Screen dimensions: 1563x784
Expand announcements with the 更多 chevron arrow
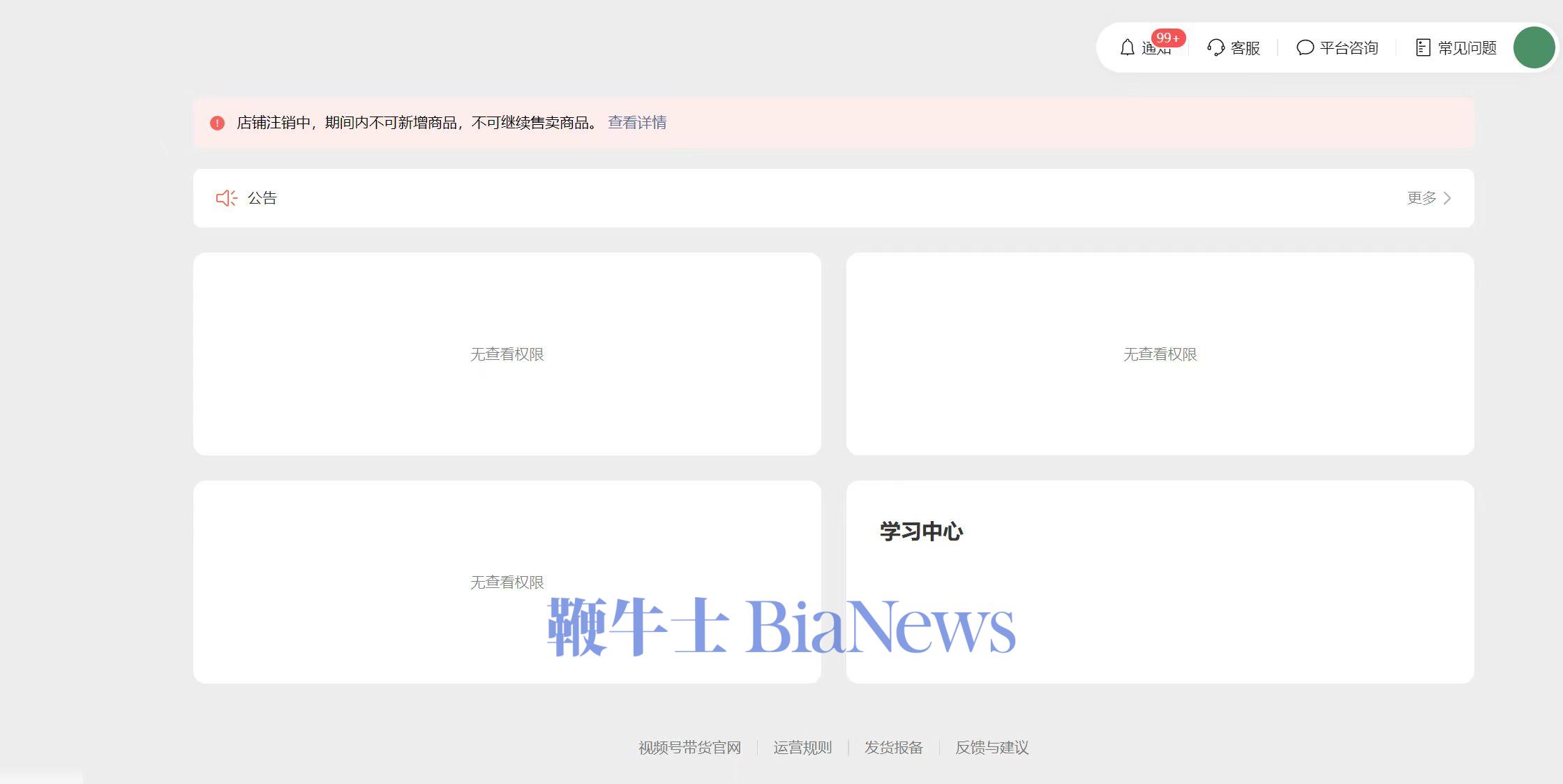[x=1447, y=198]
